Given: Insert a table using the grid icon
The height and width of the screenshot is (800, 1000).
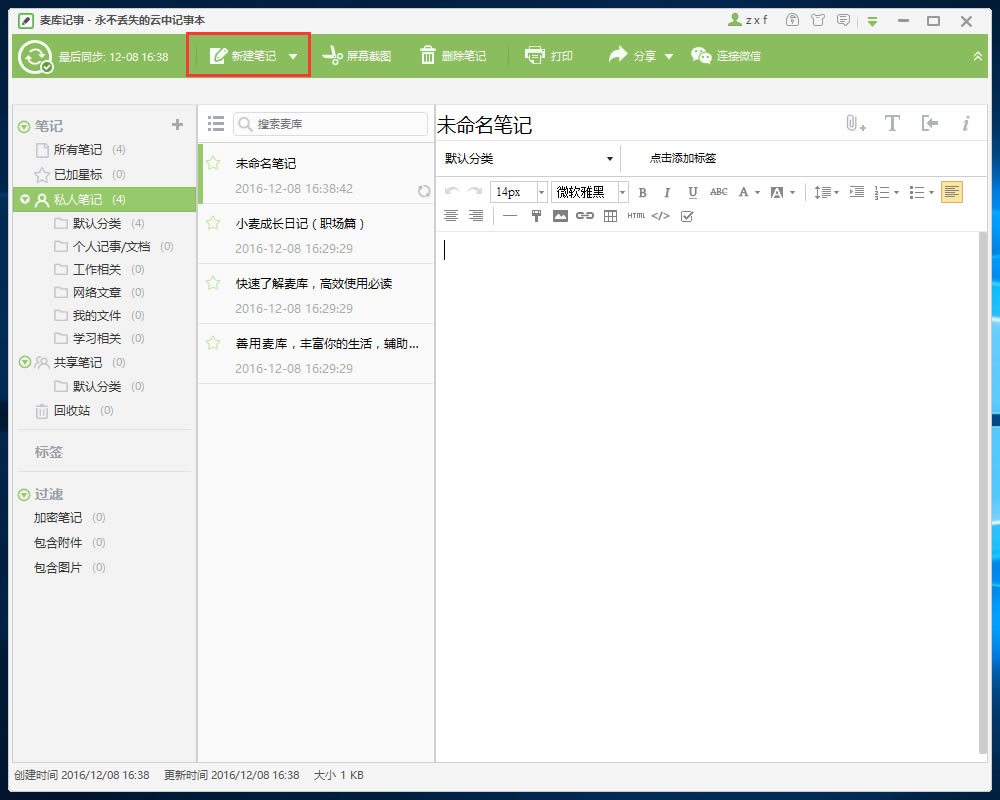Looking at the screenshot, I should tap(610, 215).
